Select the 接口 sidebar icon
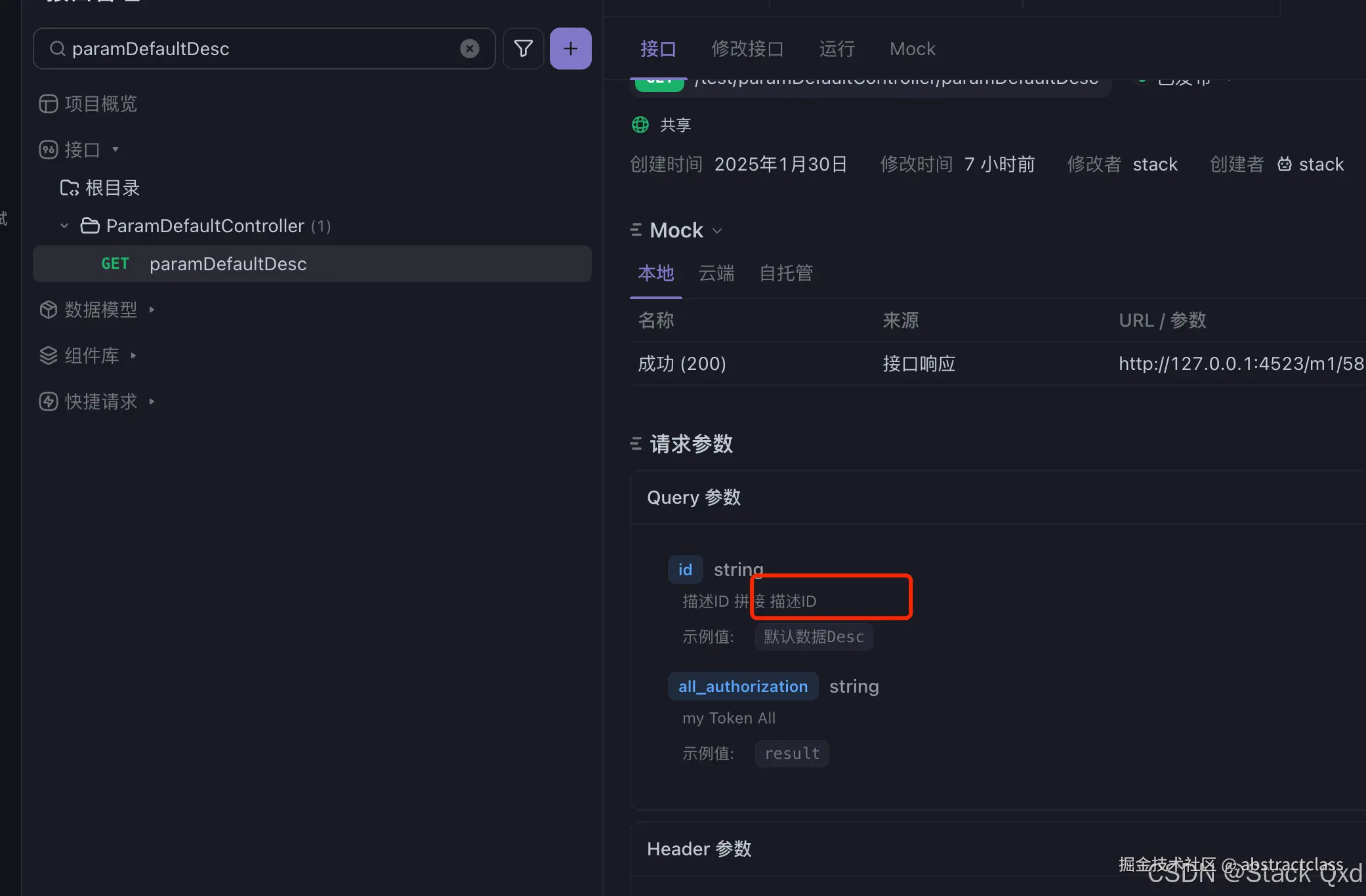This screenshot has height=896, width=1366. [x=49, y=150]
